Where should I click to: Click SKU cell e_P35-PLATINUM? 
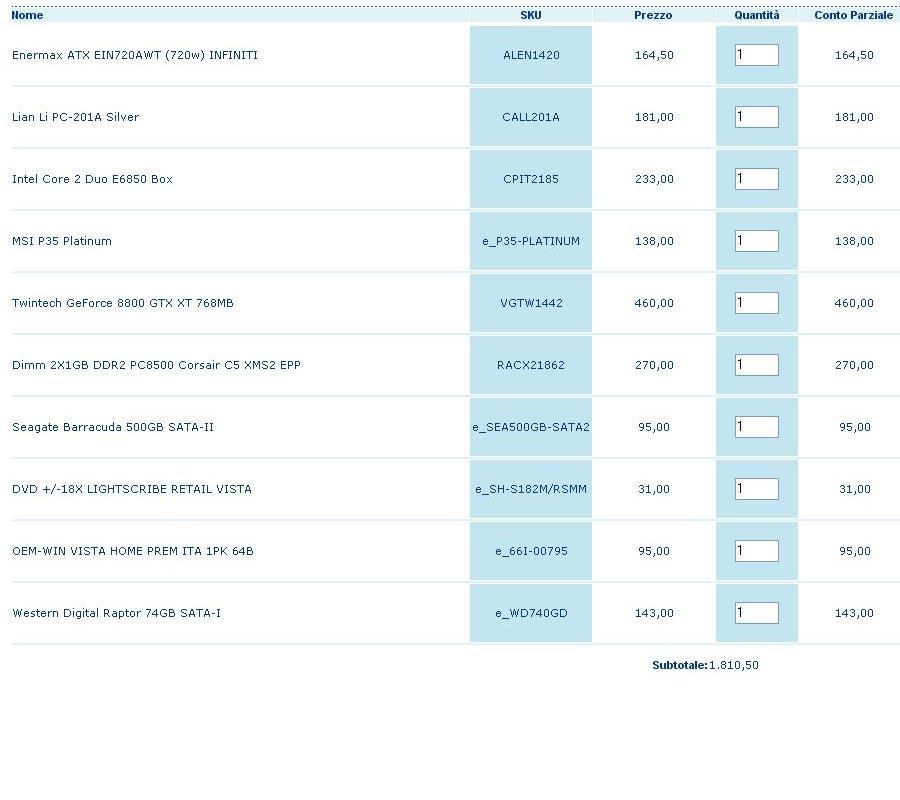[531, 241]
